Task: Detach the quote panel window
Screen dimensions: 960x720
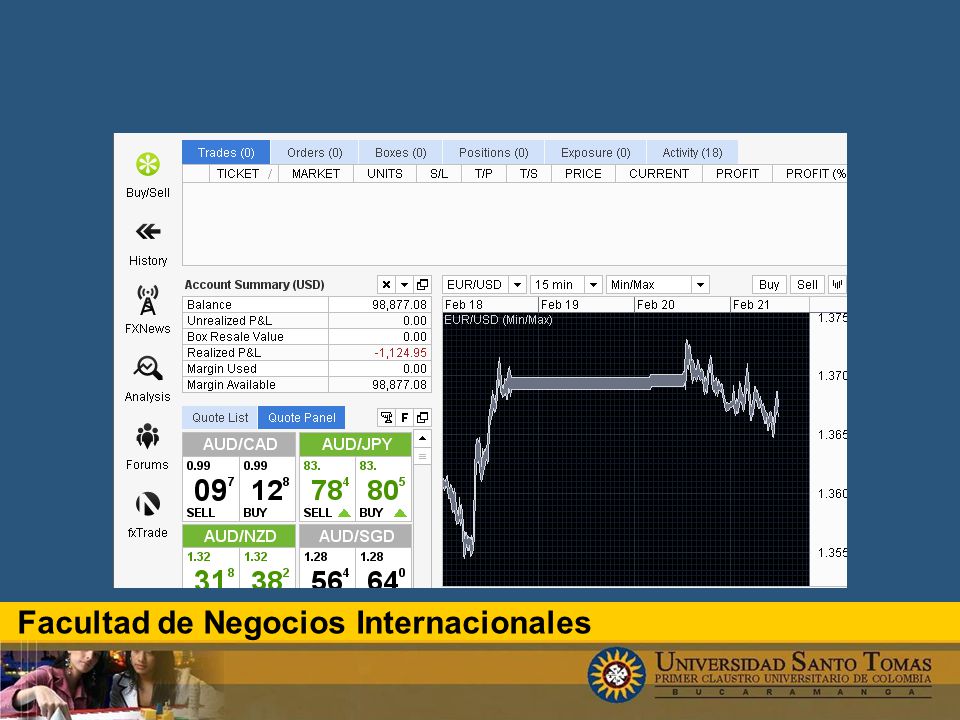Action: pyautogui.click(x=422, y=418)
